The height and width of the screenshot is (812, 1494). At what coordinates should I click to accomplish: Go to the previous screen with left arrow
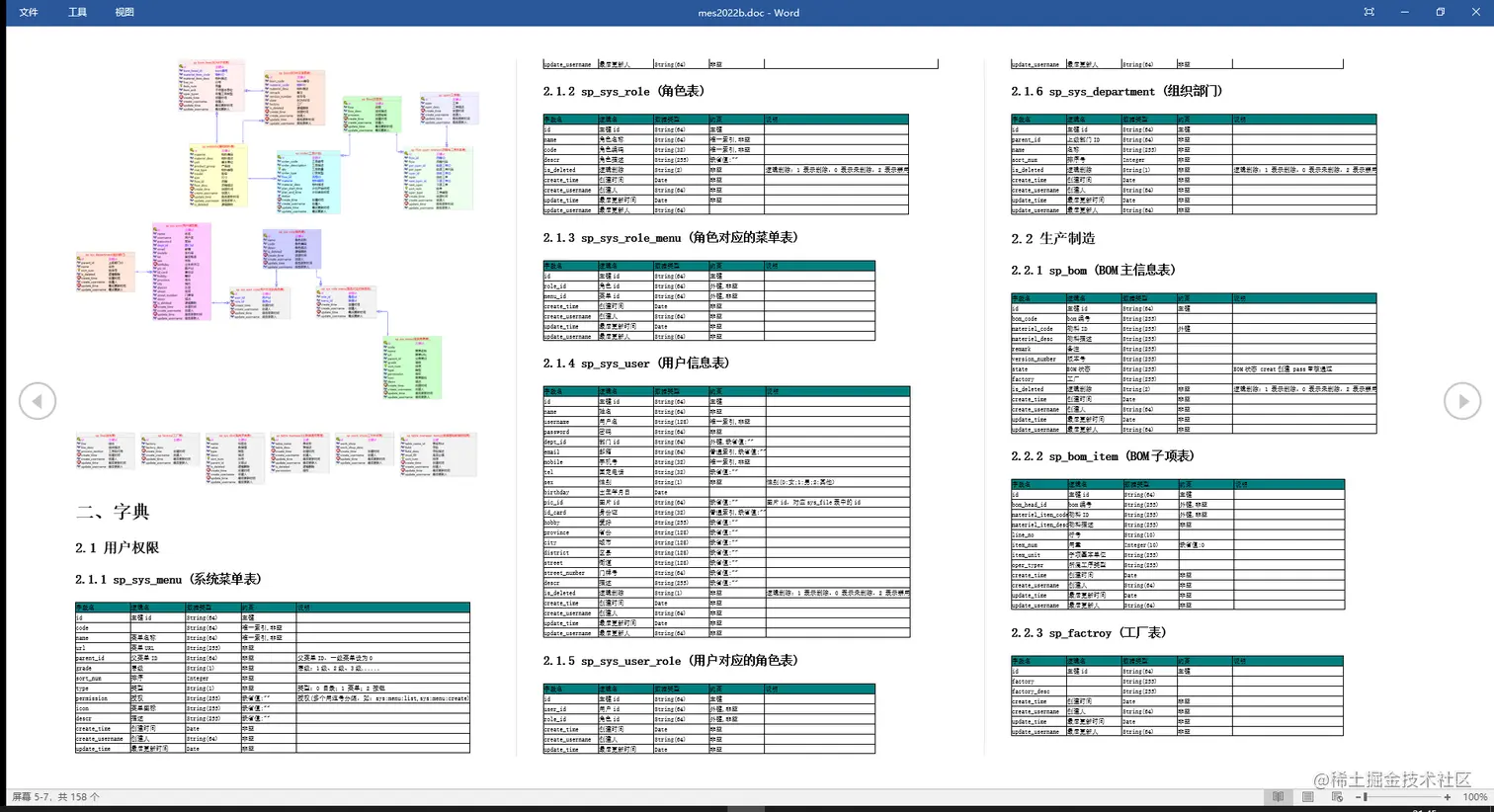(38, 401)
